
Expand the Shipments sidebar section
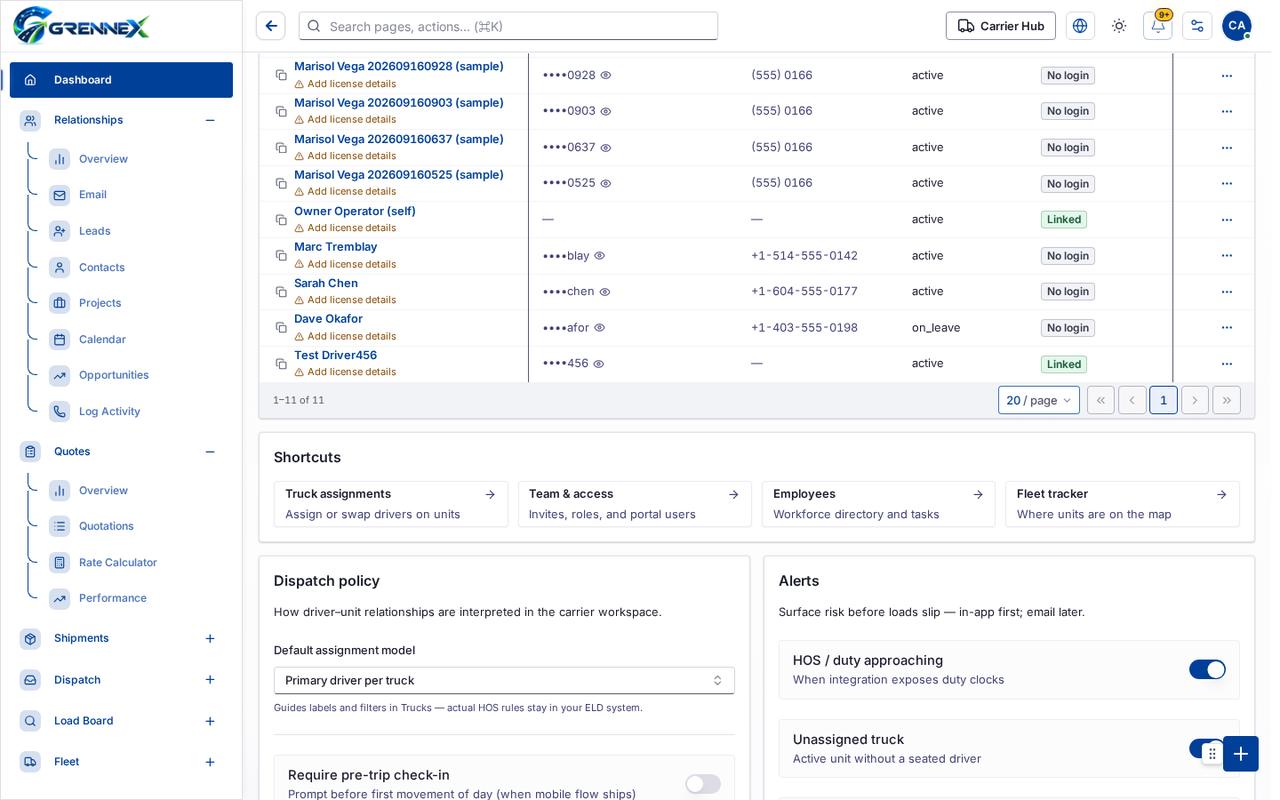pyautogui.click(x=210, y=638)
